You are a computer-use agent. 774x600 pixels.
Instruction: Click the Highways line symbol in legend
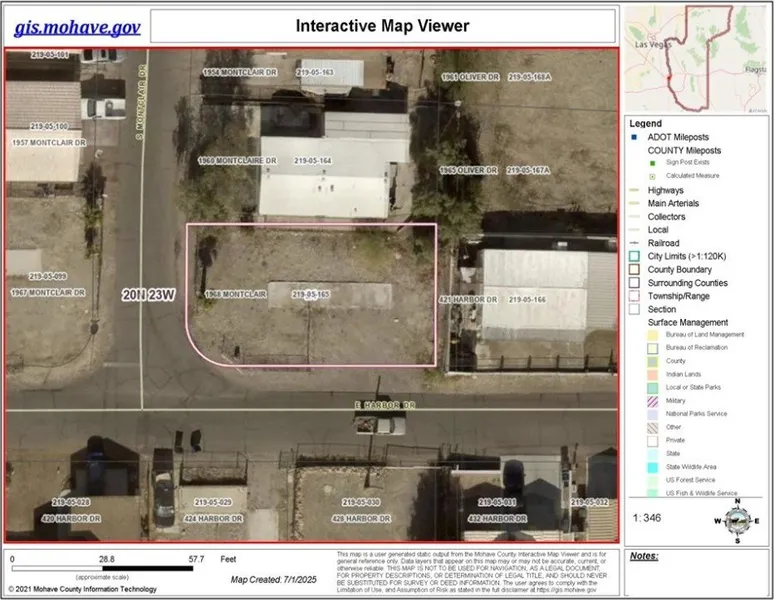634,190
